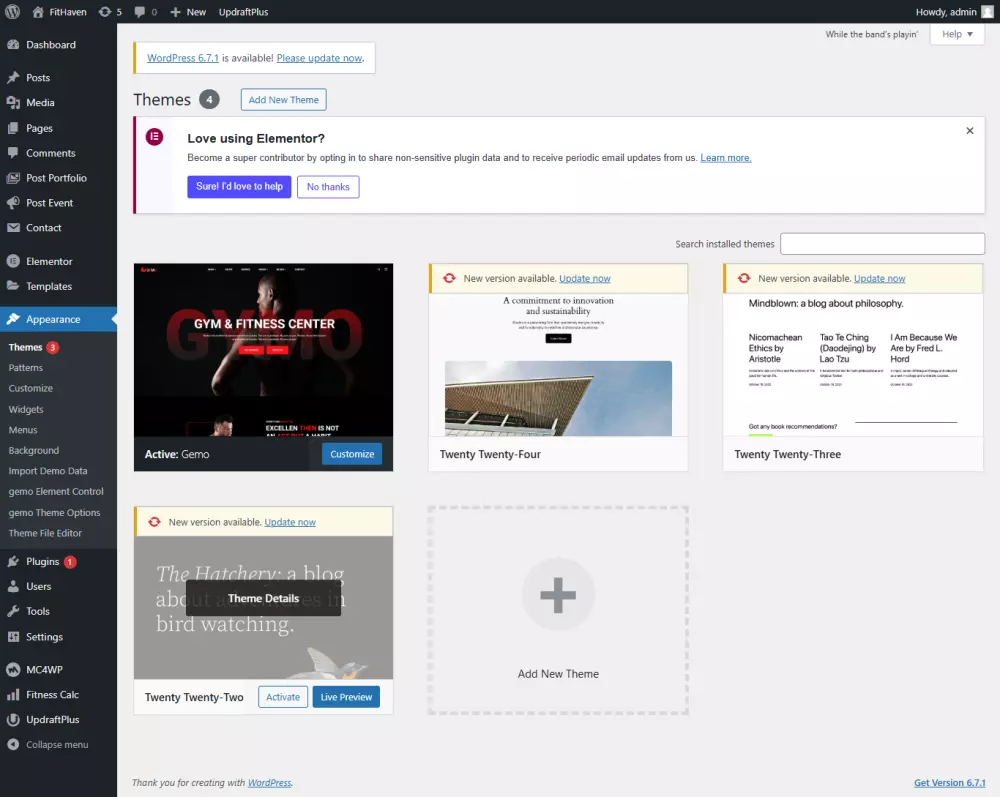The height and width of the screenshot is (797, 1000).
Task: Click the Get Version 6.7.1 footer link
Action: click(950, 782)
